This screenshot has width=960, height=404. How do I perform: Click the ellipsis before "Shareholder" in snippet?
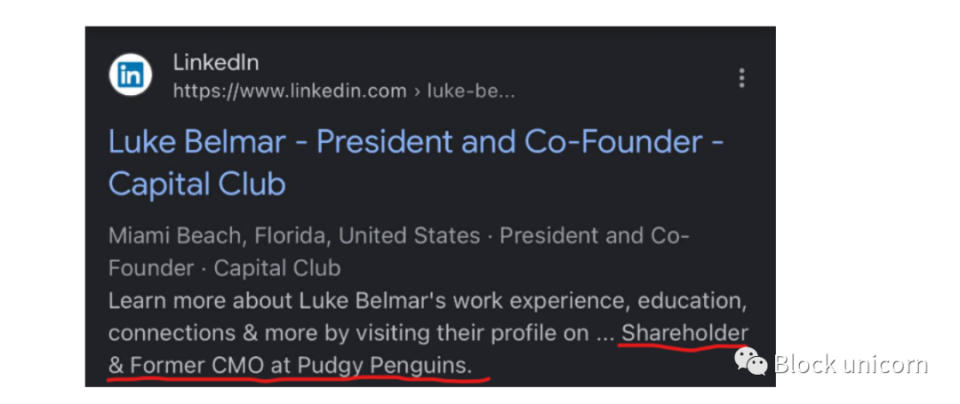pyautogui.click(x=605, y=336)
